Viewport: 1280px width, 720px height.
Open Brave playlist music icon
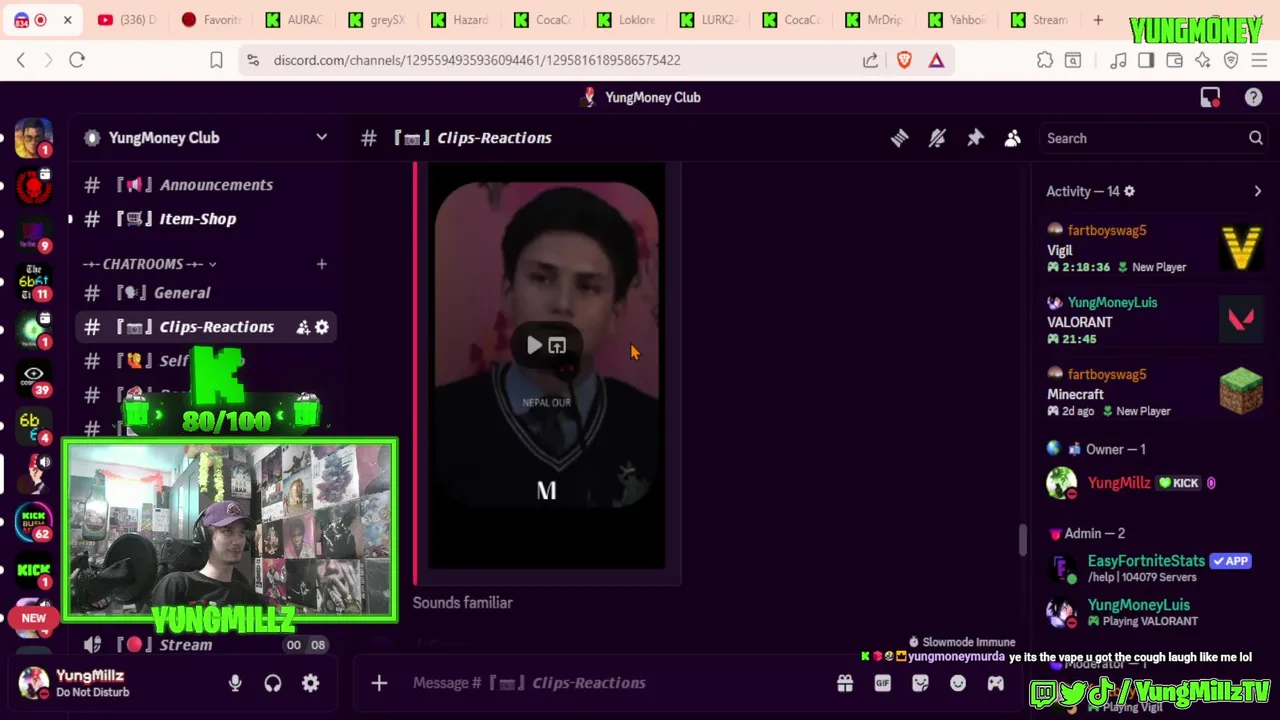pos(1118,60)
